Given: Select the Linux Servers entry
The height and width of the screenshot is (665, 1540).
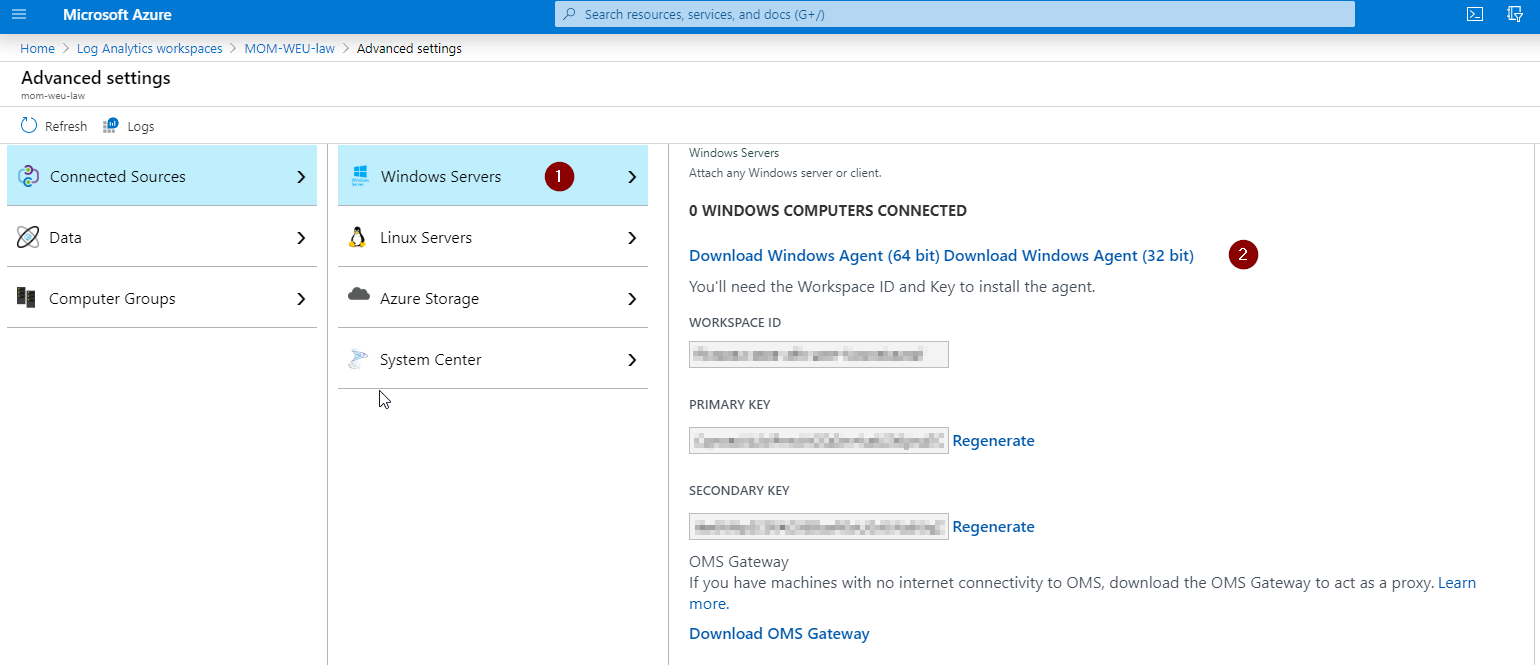Looking at the screenshot, I should point(493,237).
